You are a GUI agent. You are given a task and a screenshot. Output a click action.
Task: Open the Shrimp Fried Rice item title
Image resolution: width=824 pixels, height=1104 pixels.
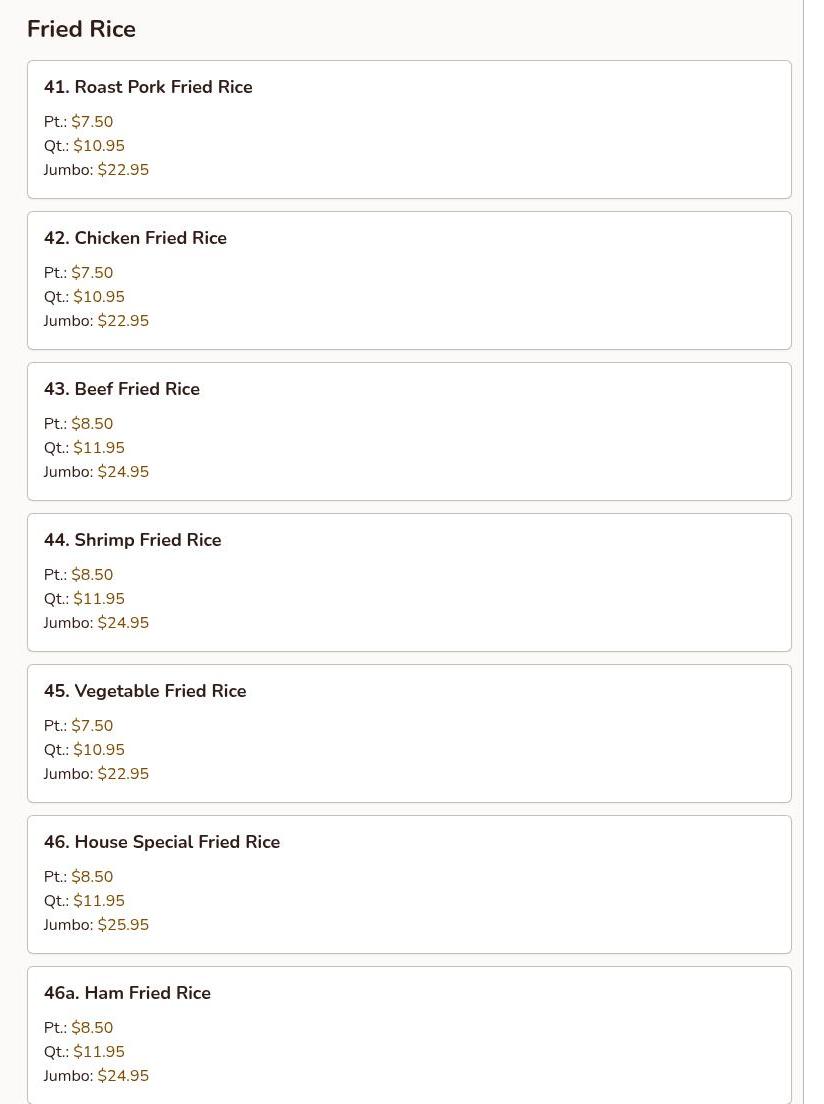[133, 540]
